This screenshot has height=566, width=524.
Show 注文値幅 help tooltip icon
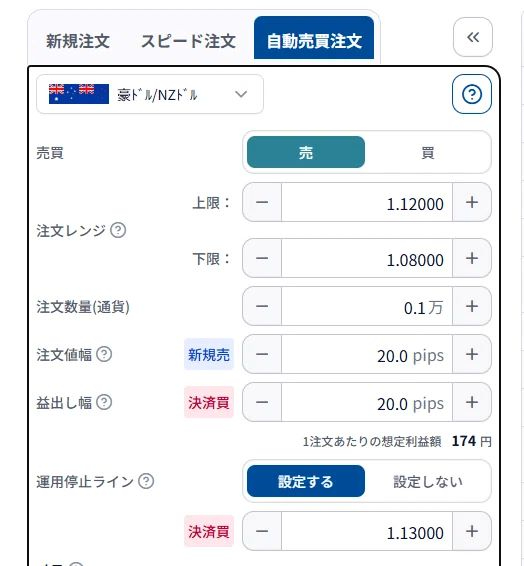[104, 354]
